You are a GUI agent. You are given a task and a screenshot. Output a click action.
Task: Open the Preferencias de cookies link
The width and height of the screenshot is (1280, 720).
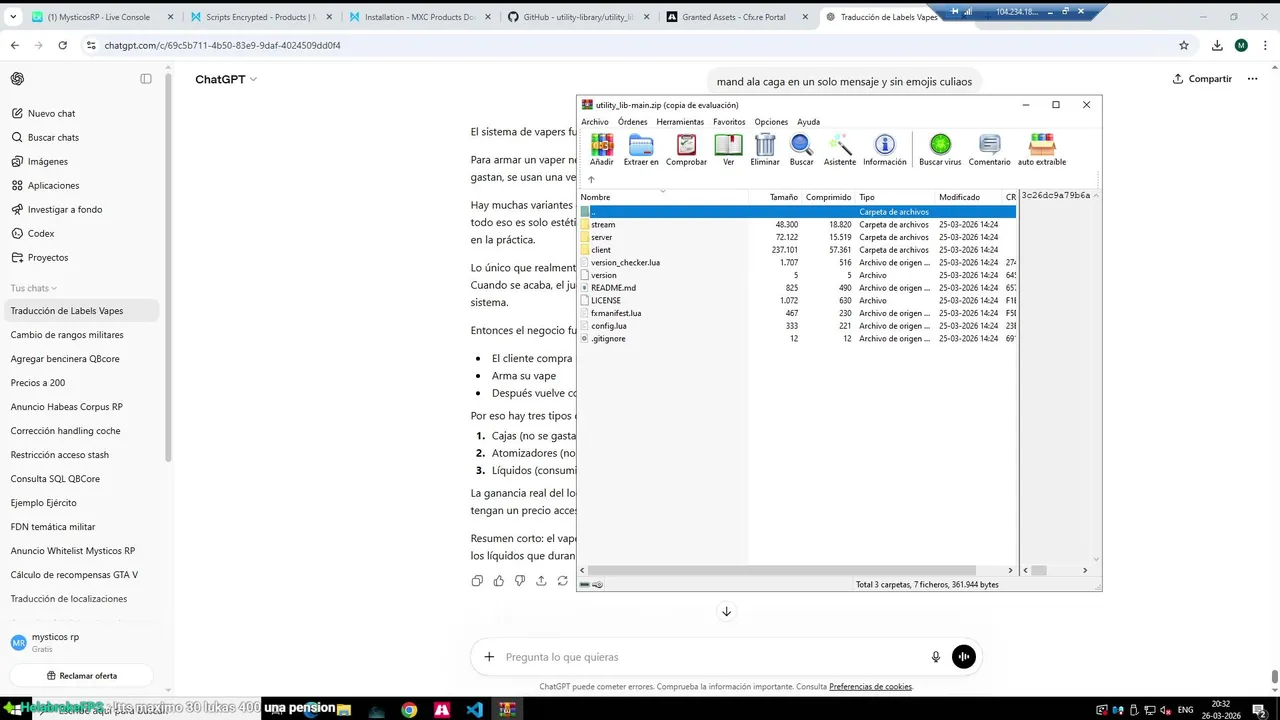(x=870, y=687)
